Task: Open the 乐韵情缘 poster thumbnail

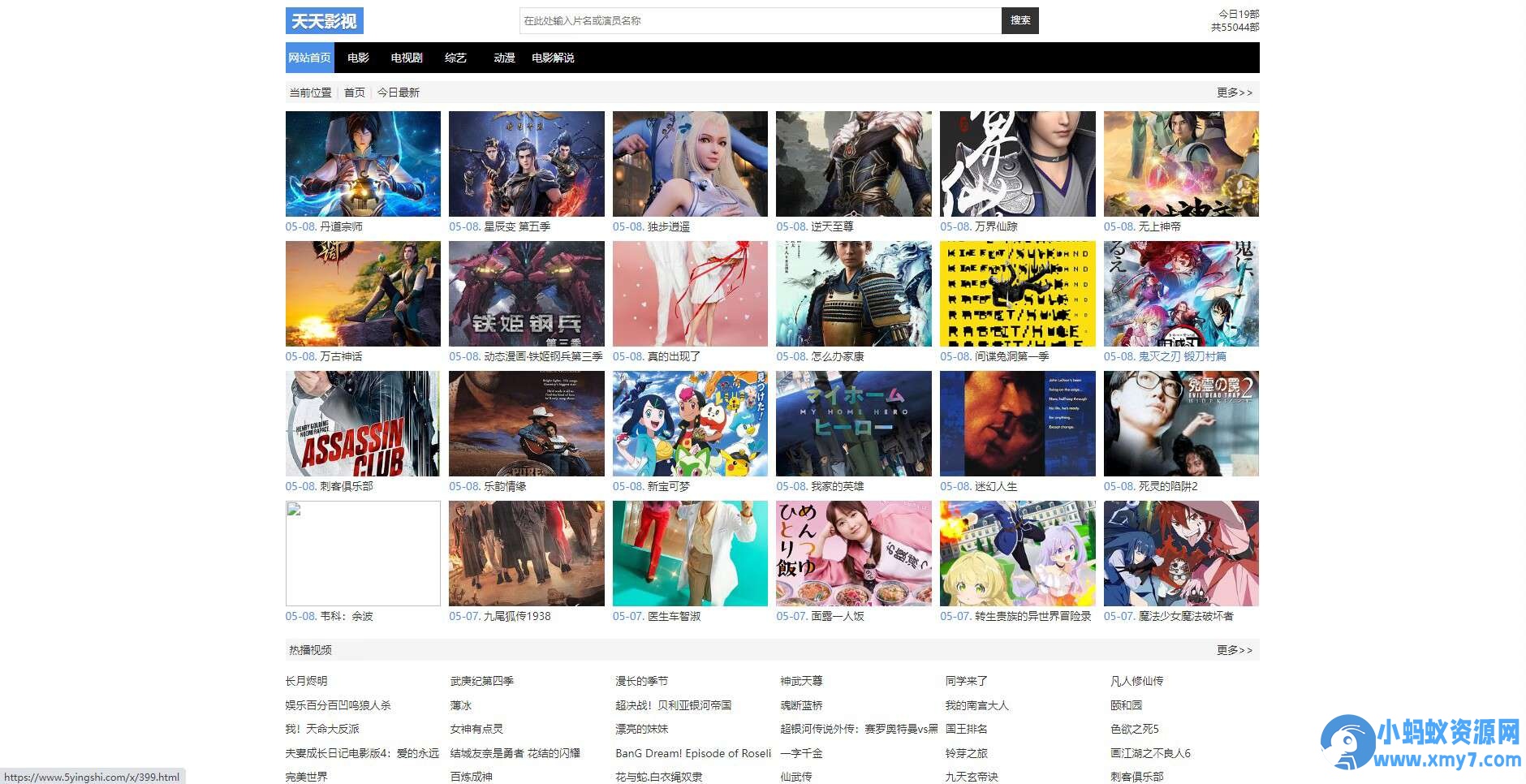Action: [x=527, y=424]
